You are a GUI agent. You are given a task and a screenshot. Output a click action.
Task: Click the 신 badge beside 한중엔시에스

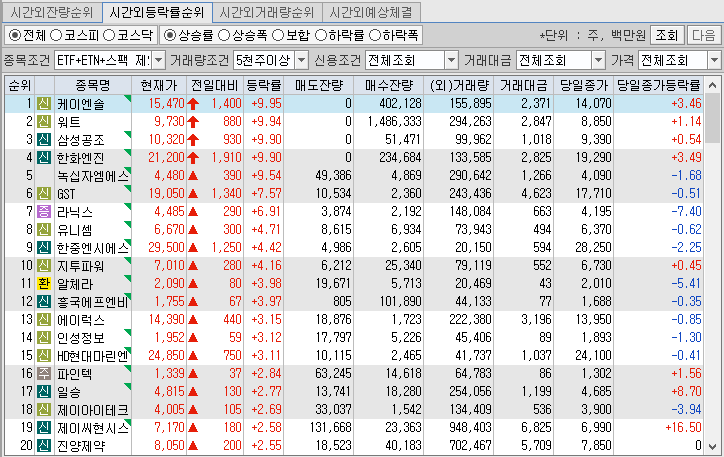44,247
